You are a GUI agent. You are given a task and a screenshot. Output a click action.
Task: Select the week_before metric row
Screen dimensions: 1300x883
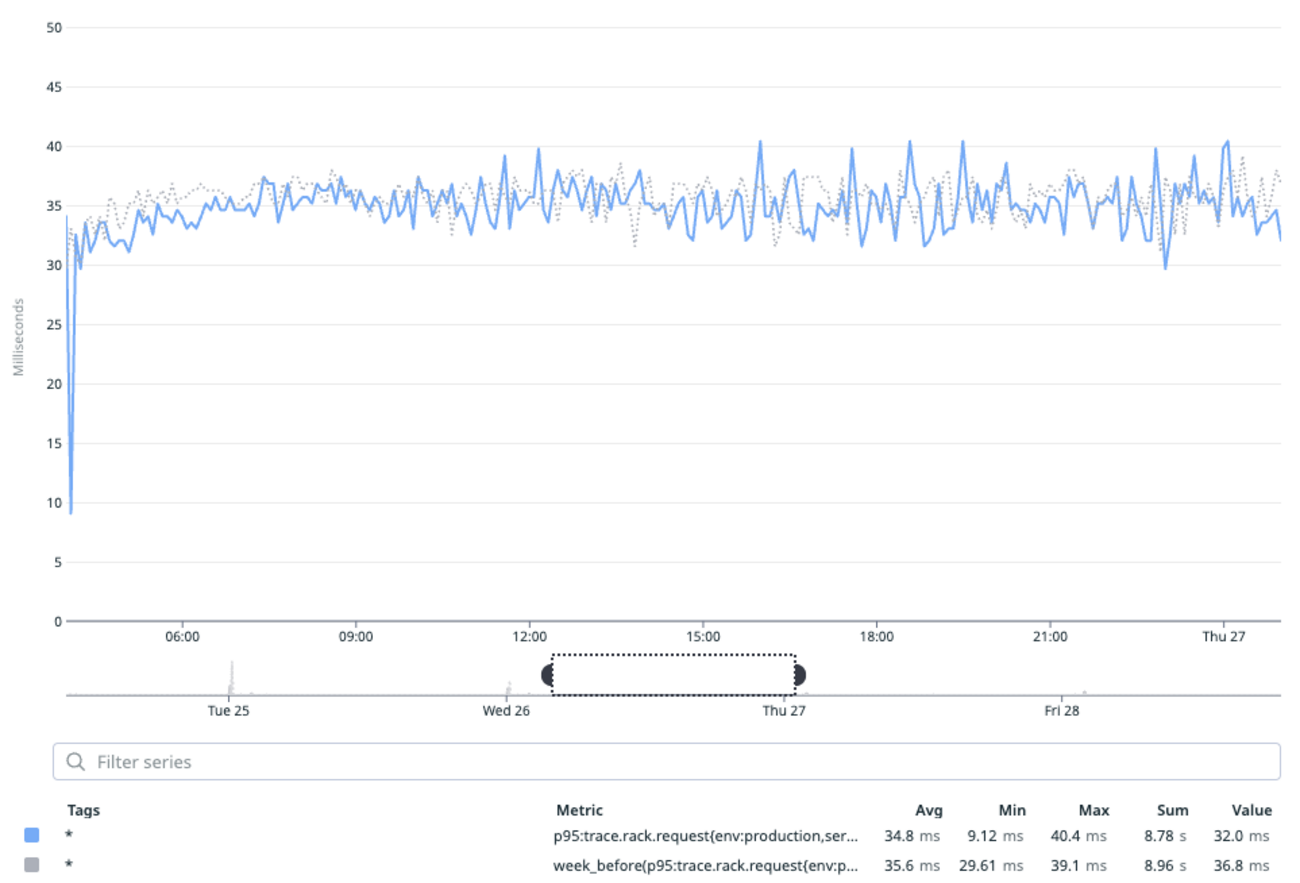pyautogui.click(x=650, y=864)
